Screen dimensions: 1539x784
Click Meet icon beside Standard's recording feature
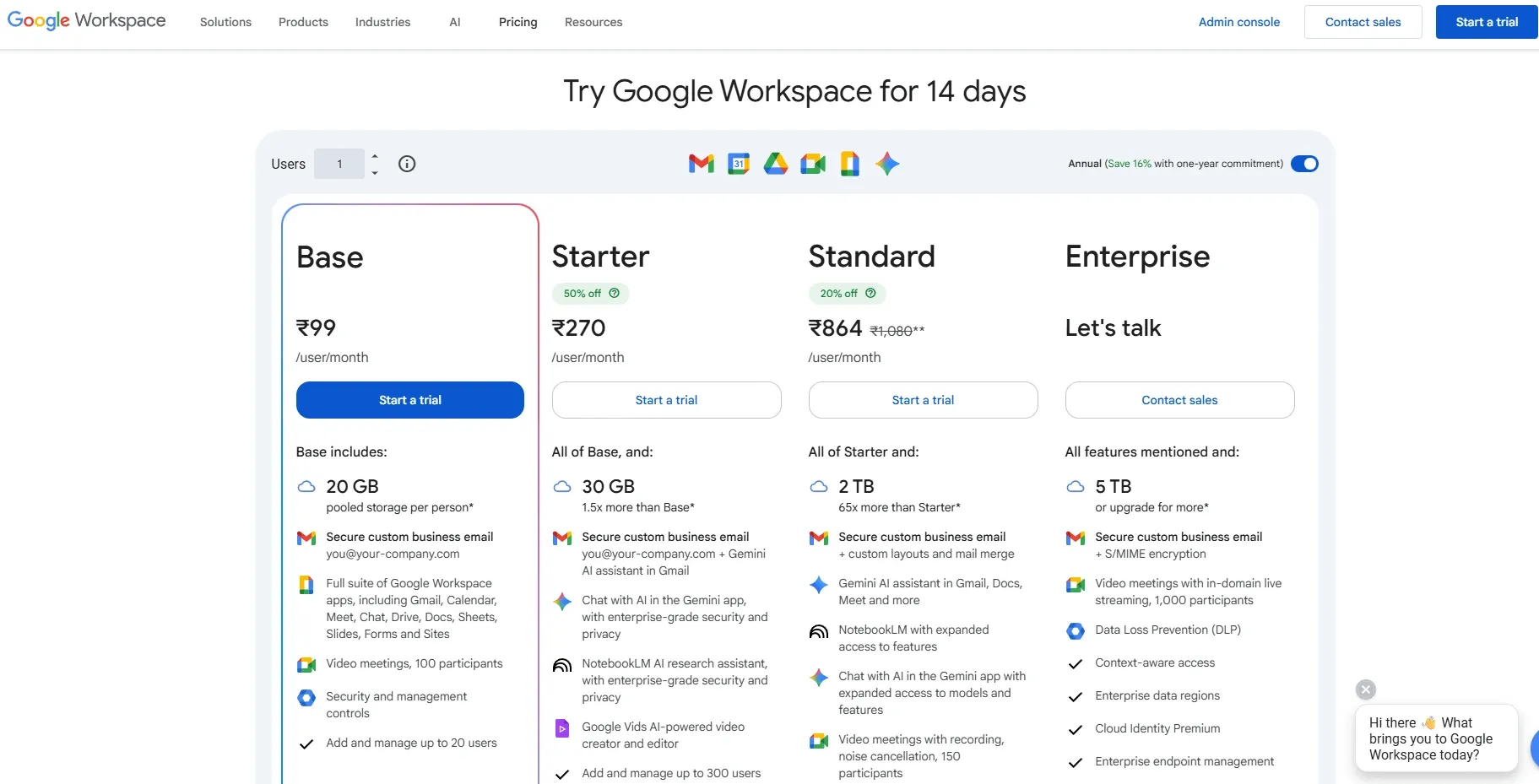pyautogui.click(x=819, y=741)
